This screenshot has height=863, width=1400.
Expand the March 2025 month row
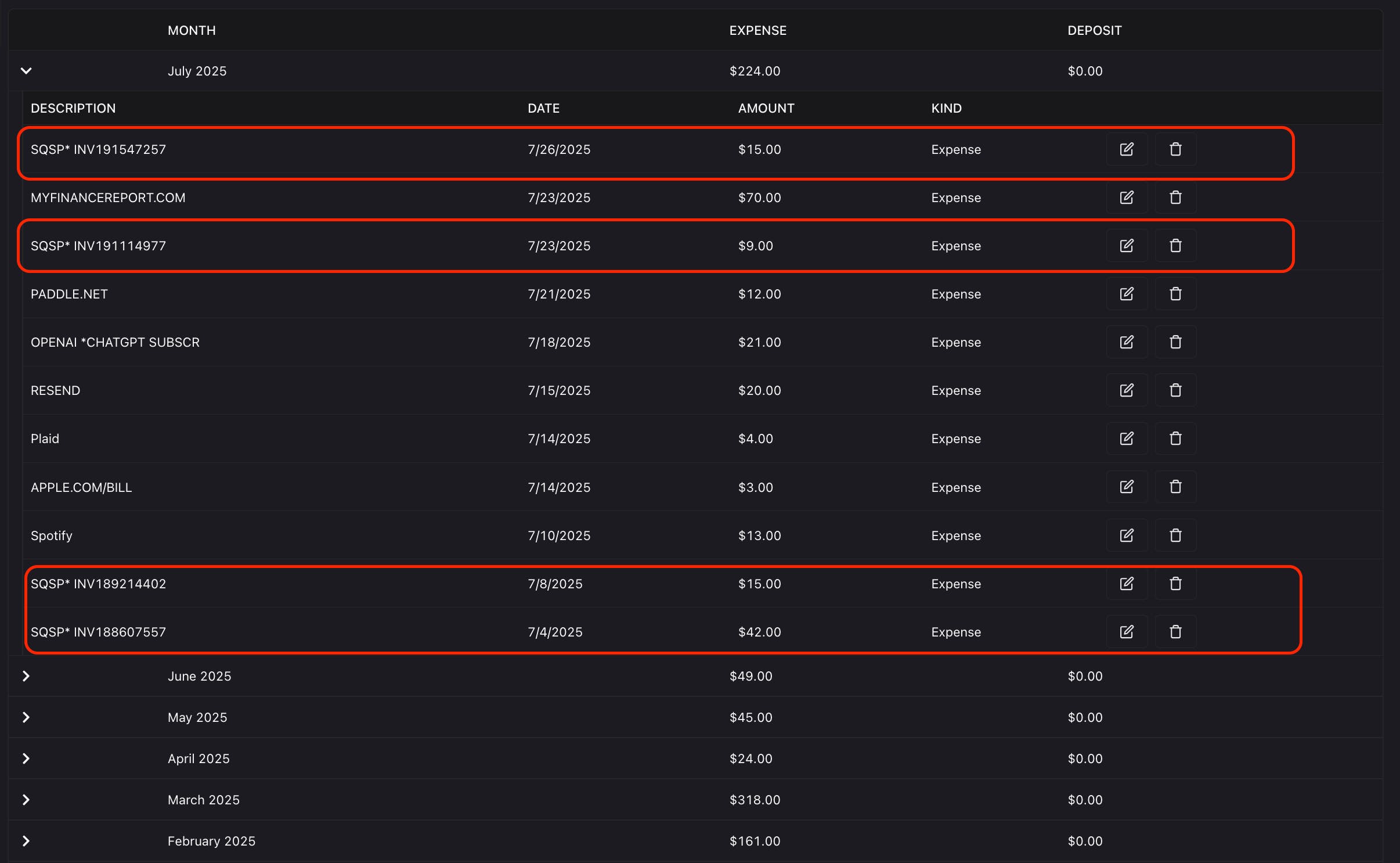[x=26, y=800]
